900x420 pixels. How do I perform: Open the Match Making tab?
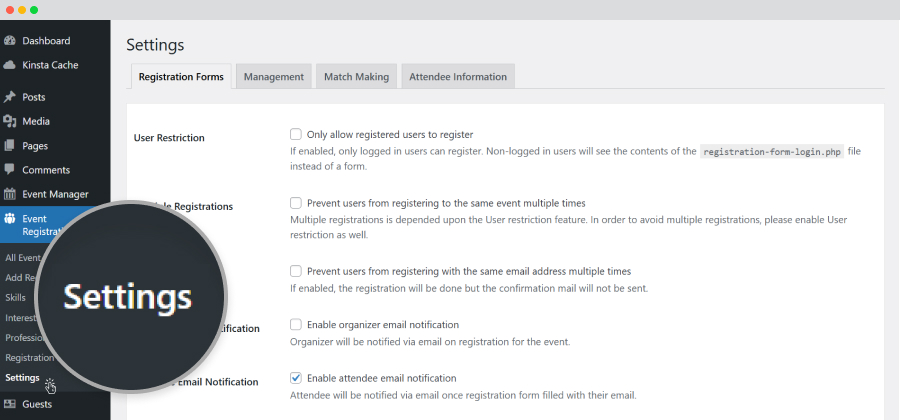(356, 76)
